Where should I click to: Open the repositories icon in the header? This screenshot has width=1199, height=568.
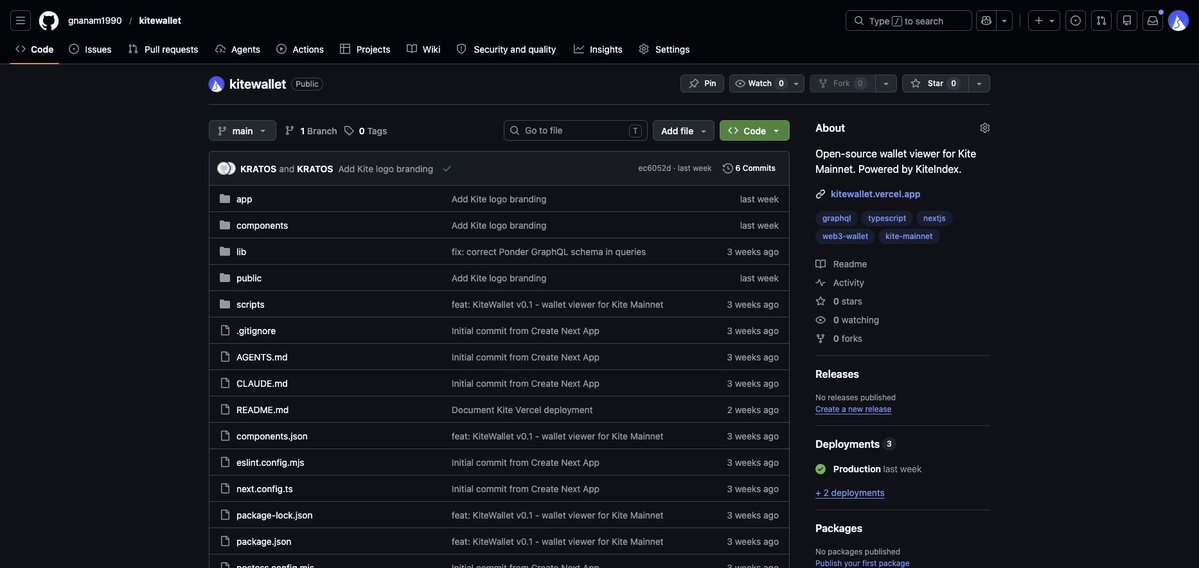[x=1126, y=21]
